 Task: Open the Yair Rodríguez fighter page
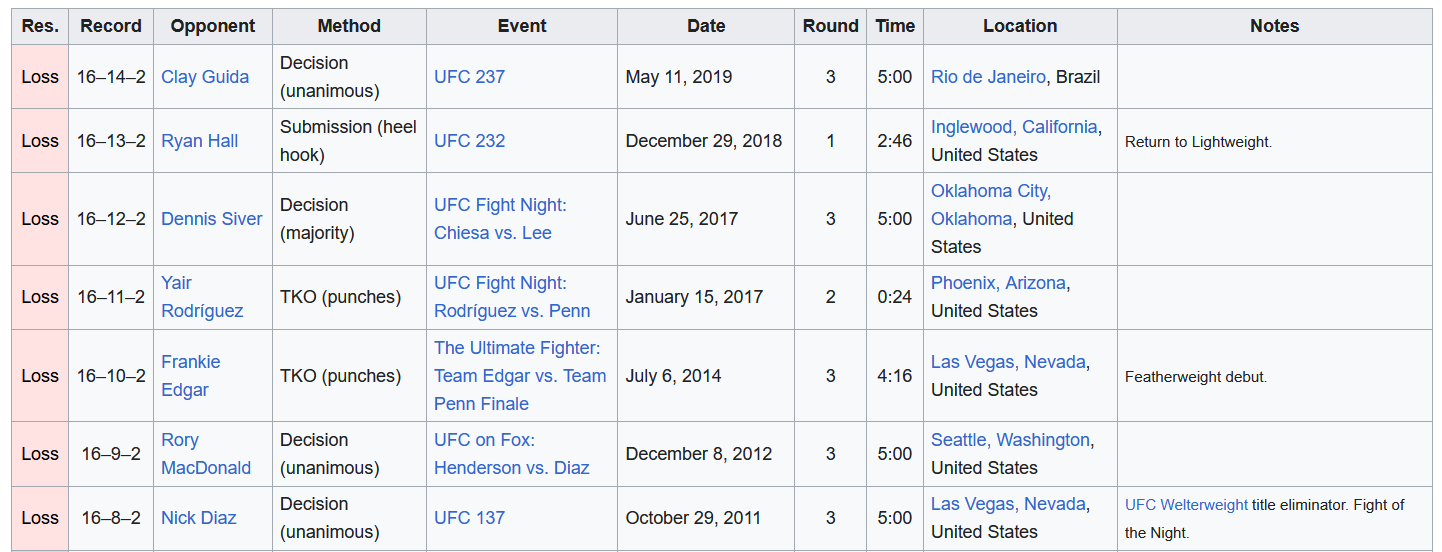tap(202, 297)
